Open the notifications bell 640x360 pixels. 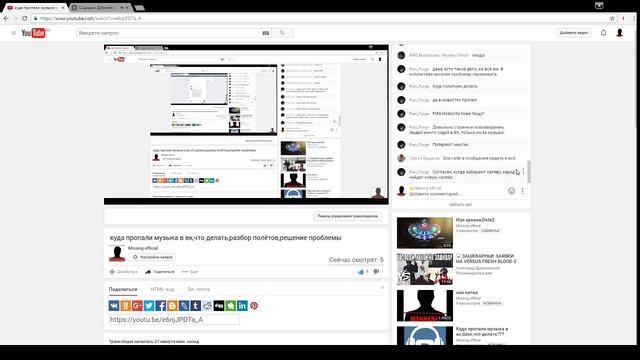click(603, 33)
